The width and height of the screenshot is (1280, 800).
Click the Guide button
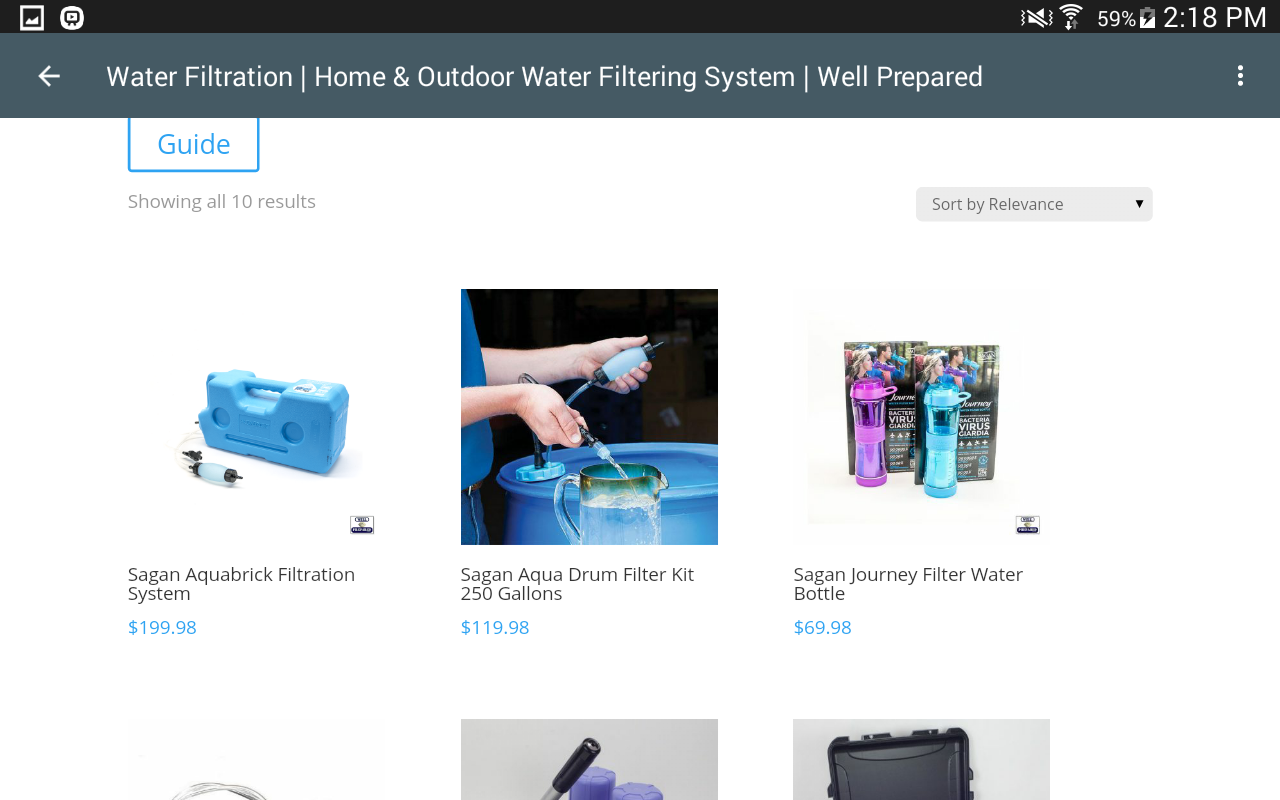(x=194, y=144)
